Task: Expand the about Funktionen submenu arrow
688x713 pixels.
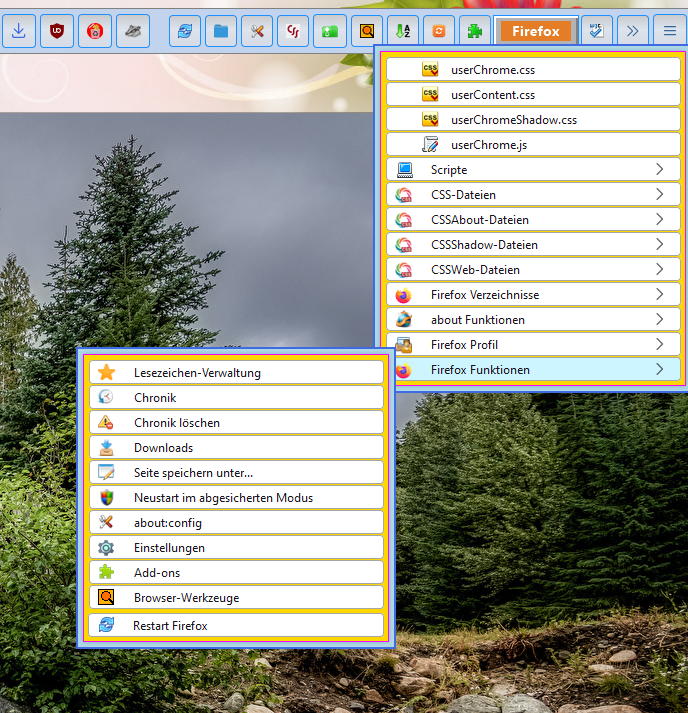Action: point(660,319)
